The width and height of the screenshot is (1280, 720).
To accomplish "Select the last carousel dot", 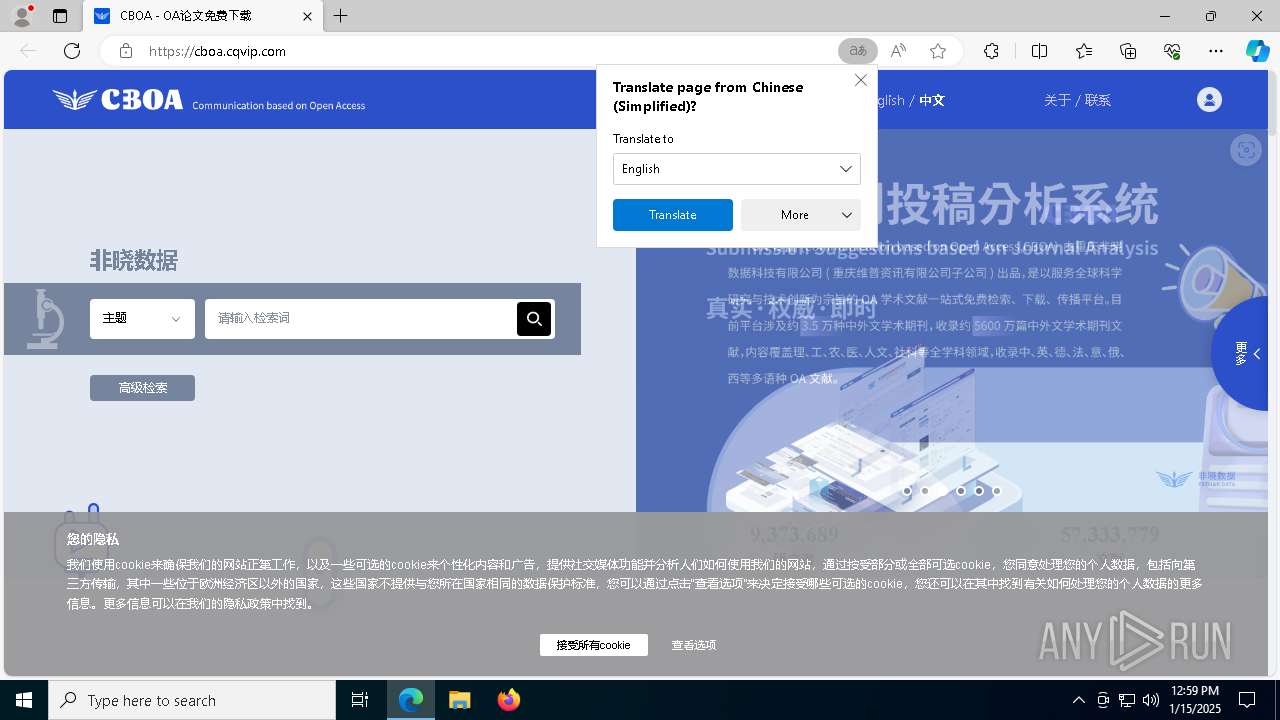I will (997, 491).
